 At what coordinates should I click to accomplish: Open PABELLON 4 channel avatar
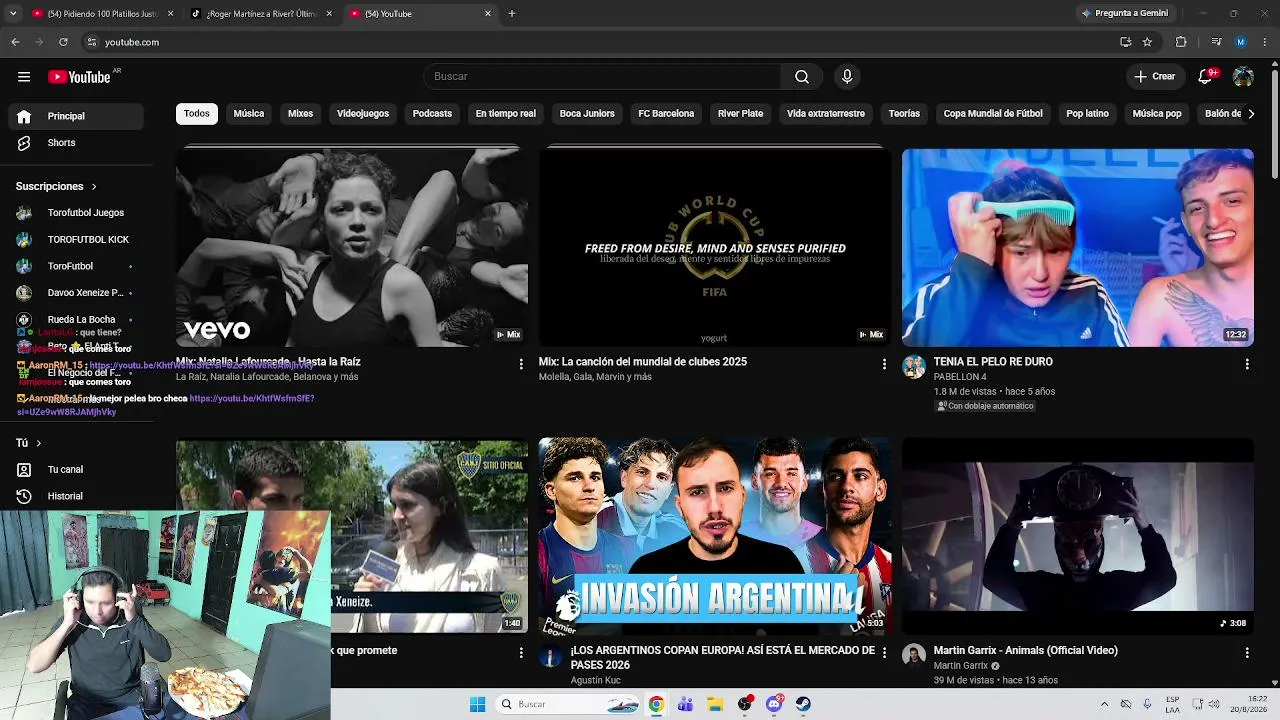(914, 366)
